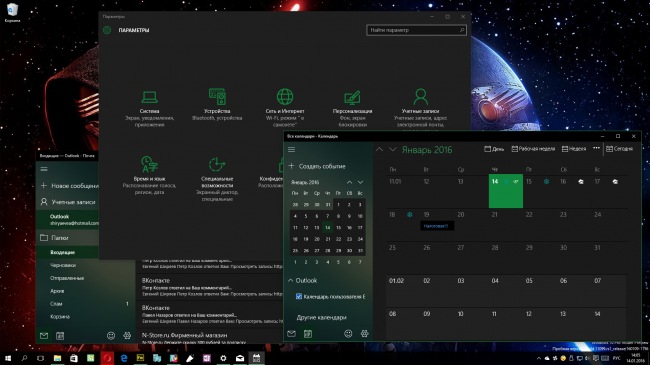Switch to Рабочая неделя view
This screenshot has width=650, height=365.
click(x=533, y=149)
